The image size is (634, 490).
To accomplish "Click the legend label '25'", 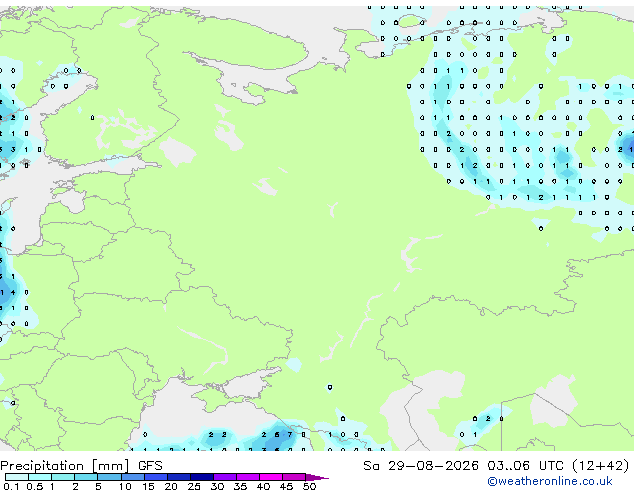I will click(x=194, y=486).
